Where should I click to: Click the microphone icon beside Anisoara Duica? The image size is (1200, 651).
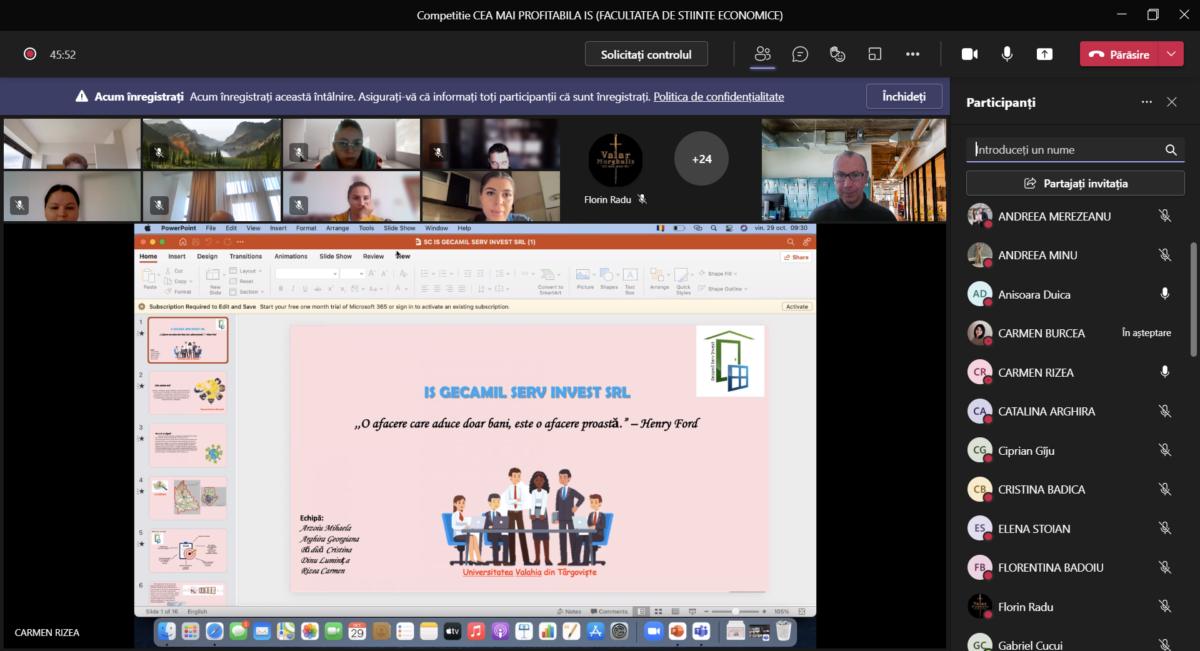[1164, 294]
